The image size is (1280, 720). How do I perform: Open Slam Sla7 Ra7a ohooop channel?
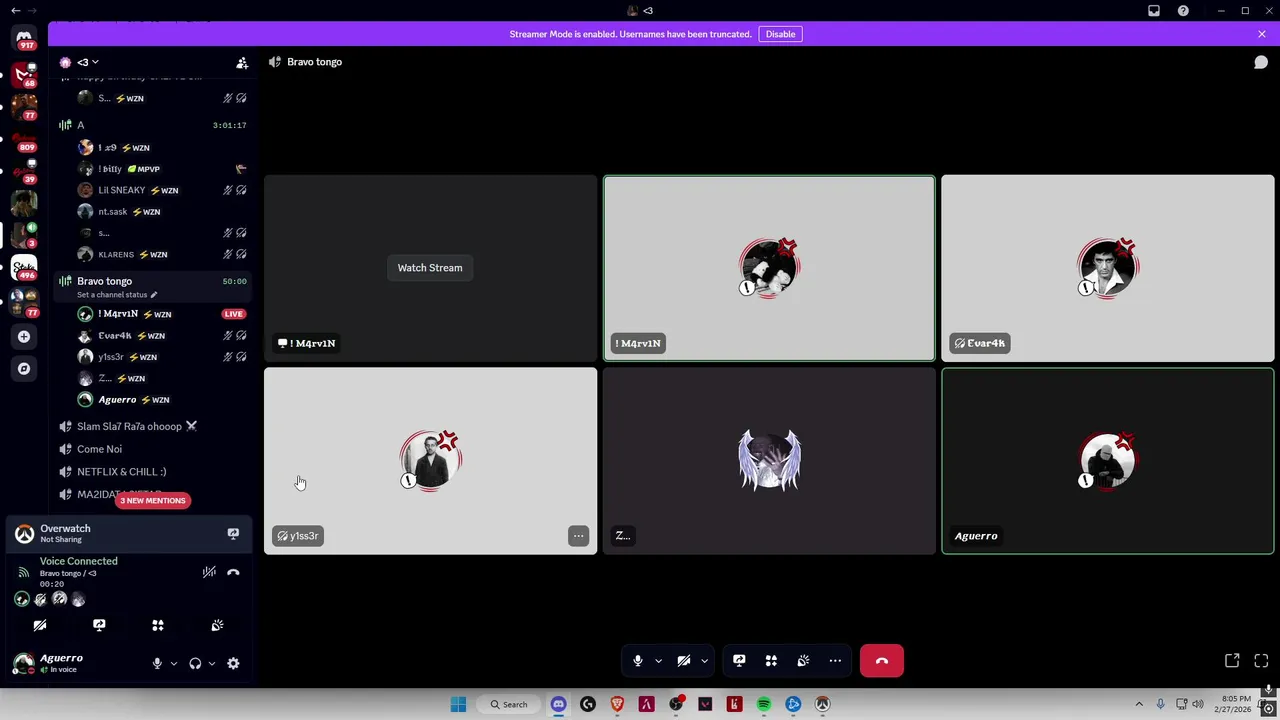coord(150,426)
